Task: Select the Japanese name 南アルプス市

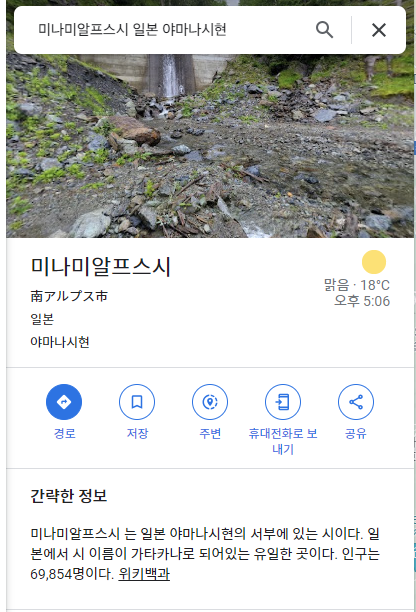Action: pos(69,296)
